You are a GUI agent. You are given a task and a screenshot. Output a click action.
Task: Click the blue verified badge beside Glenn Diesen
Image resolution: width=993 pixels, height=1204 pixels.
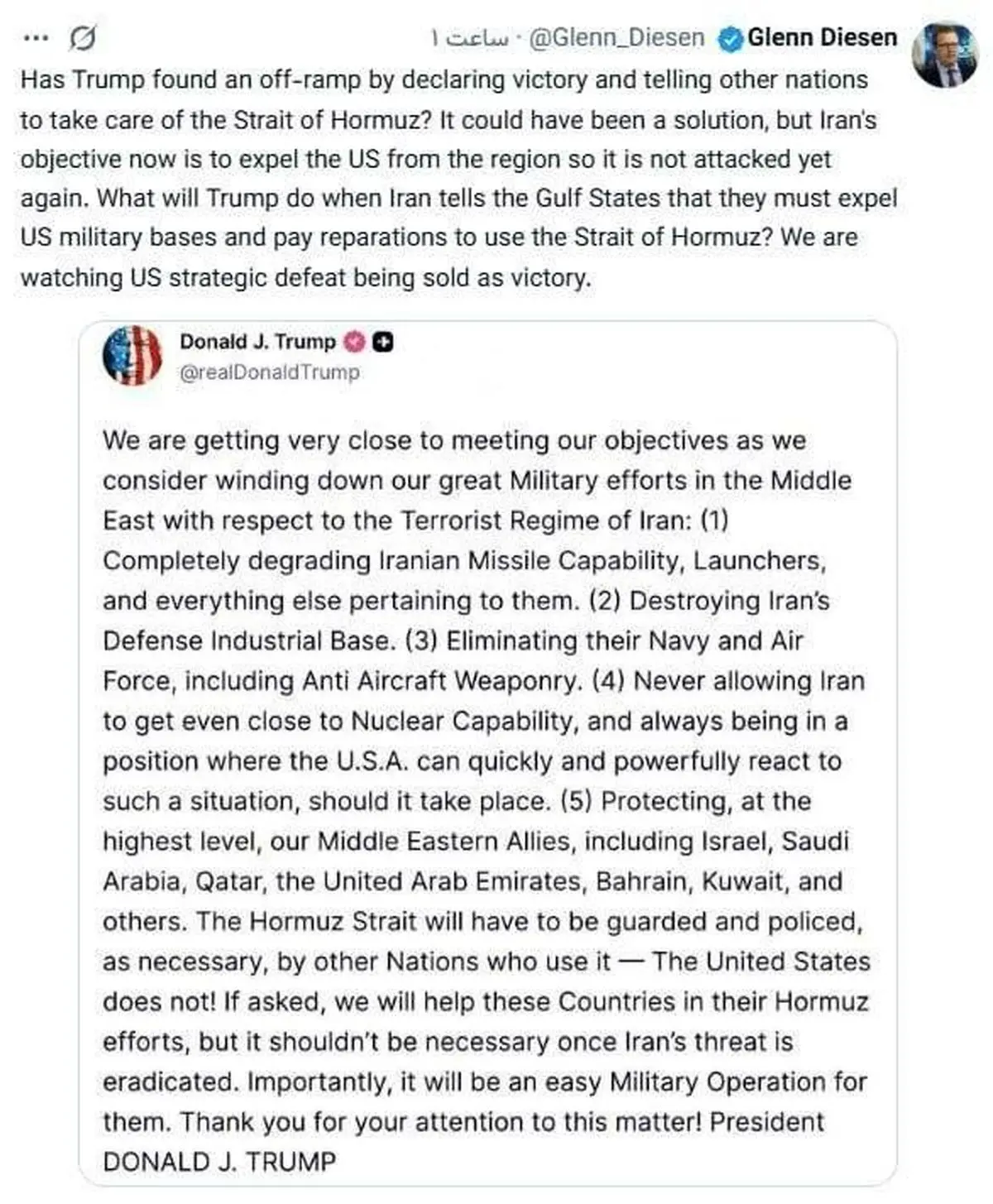click(730, 39)
